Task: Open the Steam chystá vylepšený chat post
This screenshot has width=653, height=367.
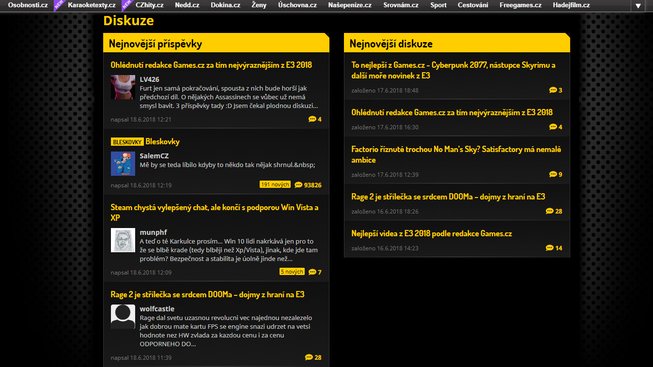Action: [x=214, y=212]
